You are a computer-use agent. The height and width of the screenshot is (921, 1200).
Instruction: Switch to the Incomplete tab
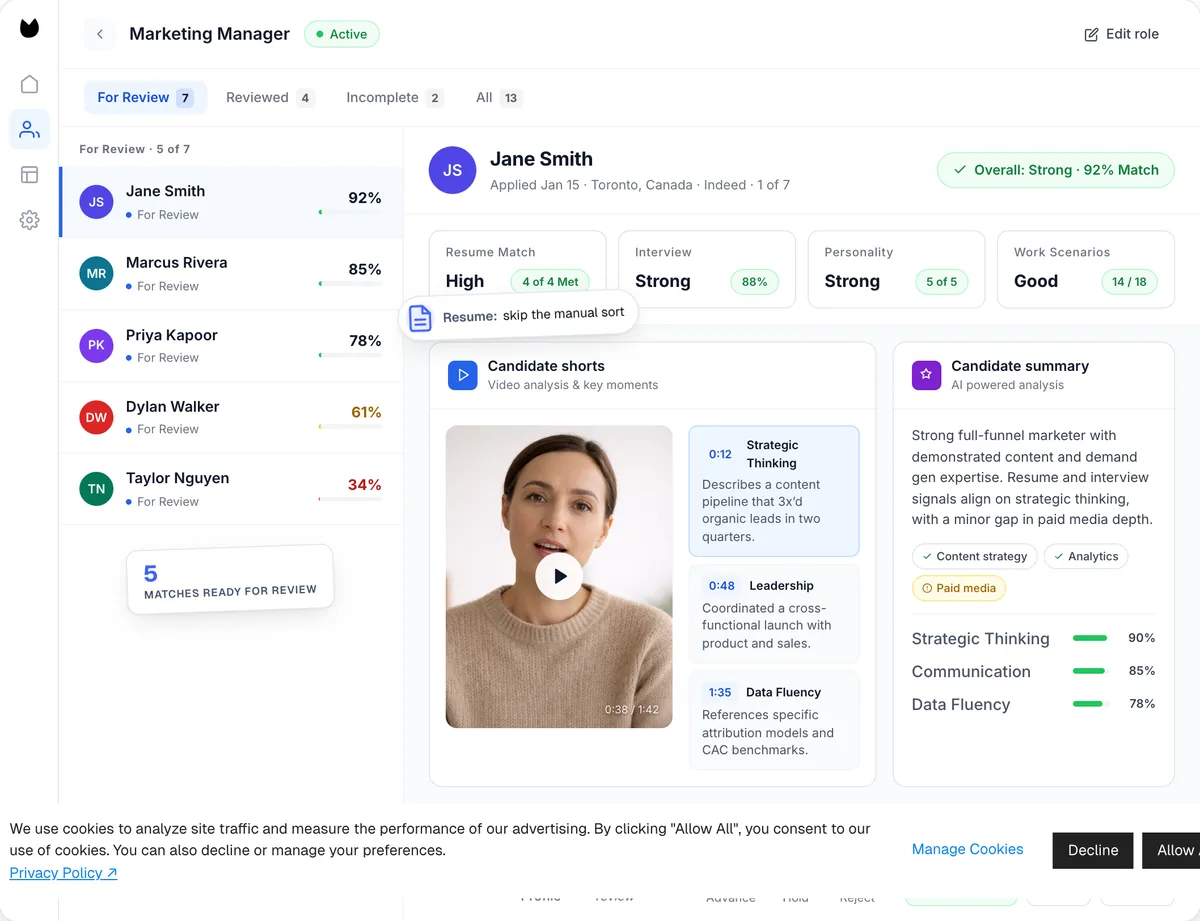(395, 97)
